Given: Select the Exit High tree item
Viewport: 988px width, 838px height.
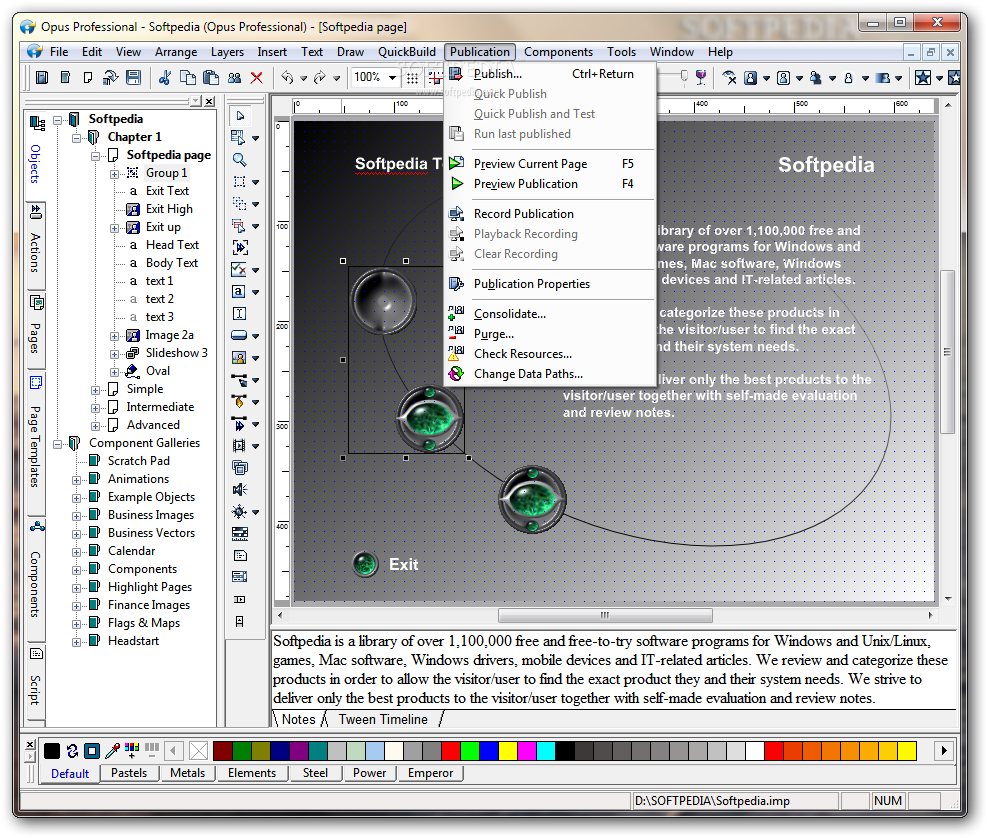Looking at the screenshot, I should click(169, 209).
